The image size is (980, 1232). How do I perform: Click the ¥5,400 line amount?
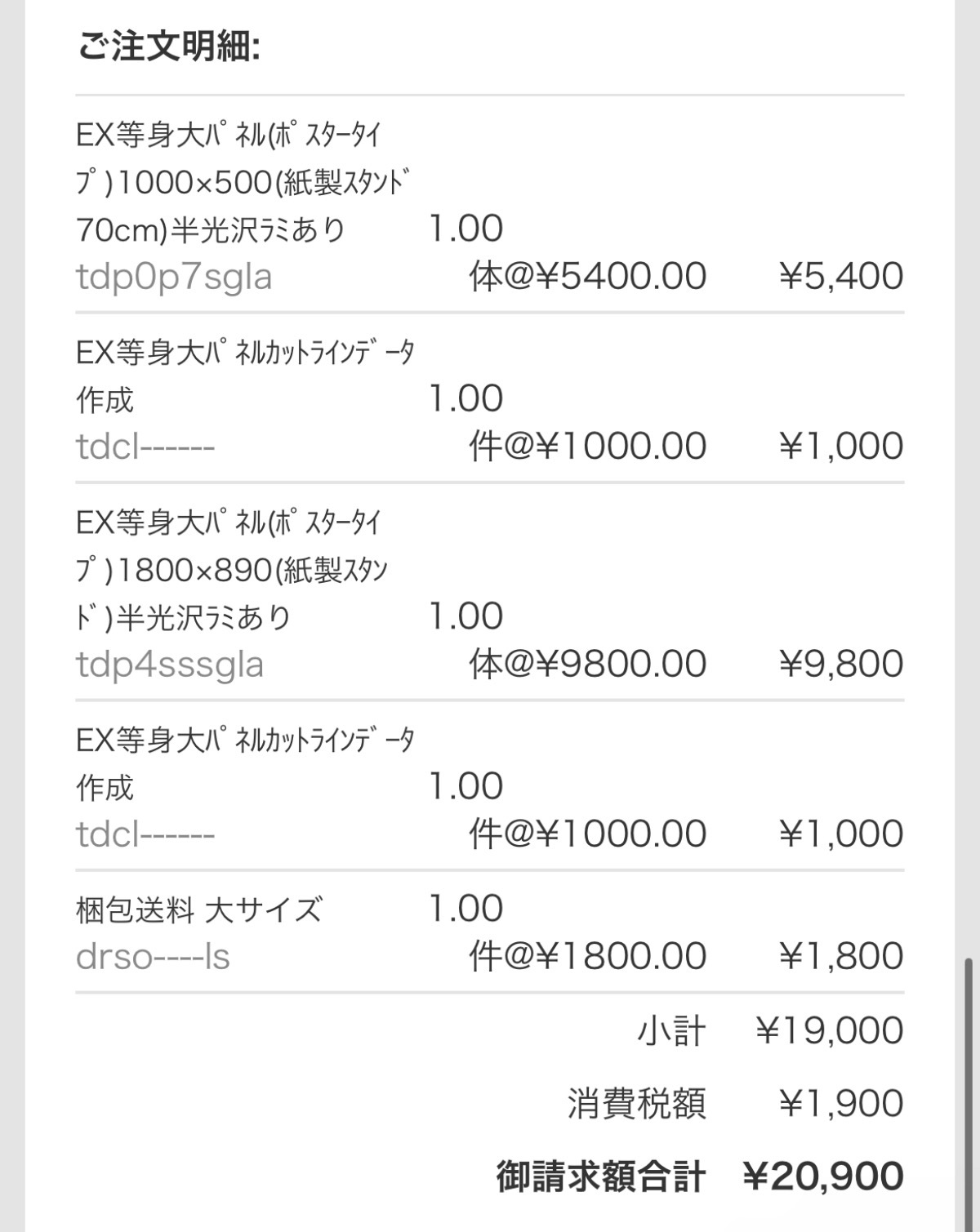841,277
